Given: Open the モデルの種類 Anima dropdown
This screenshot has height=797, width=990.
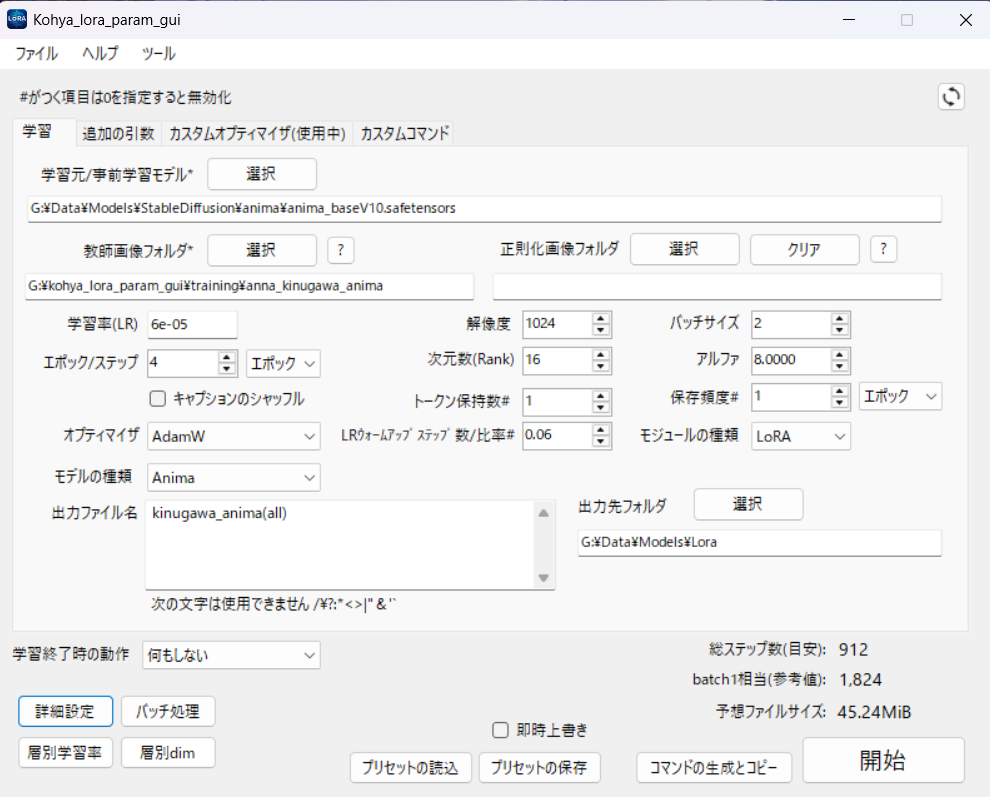Looking at the screenshot, I should 234,477.
